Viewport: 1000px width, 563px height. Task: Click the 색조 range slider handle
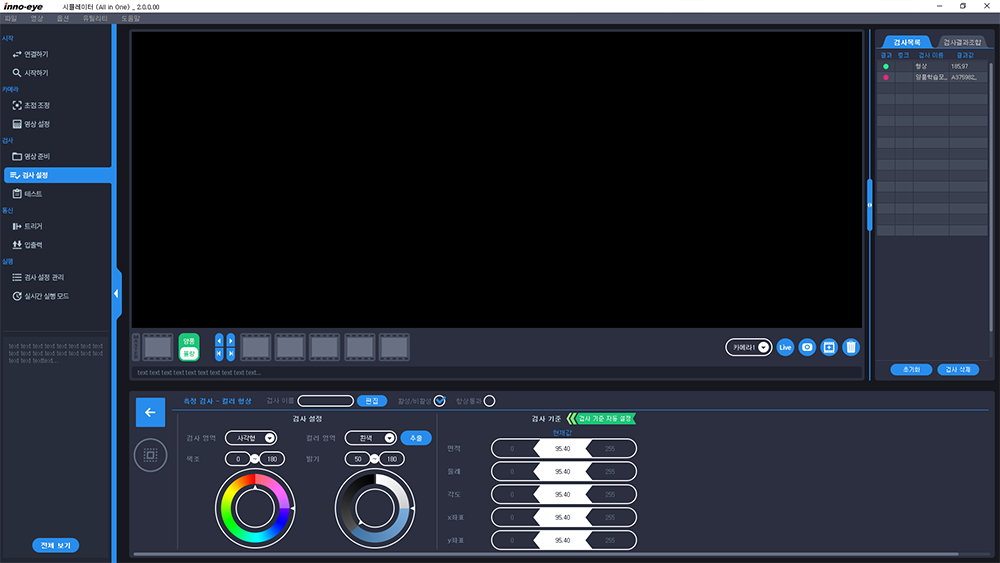pos(254,458)
